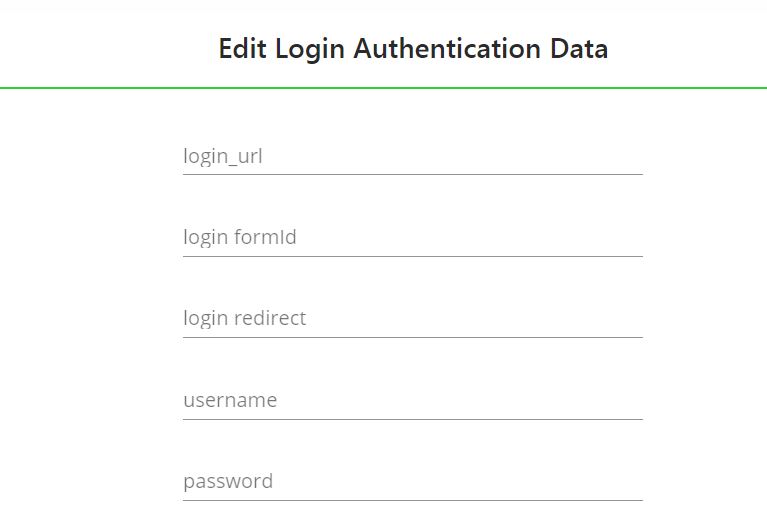This screenshot has width=767, height=521.
Task: Click the underline below login formId
Action: pos(412,256)
